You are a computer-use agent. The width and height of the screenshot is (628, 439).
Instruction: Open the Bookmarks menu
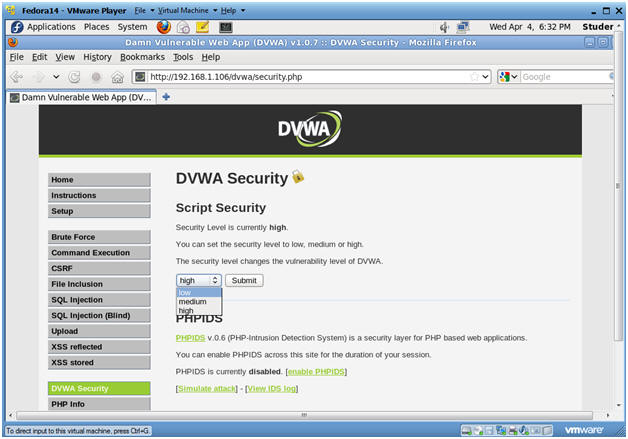pos(142,57)
